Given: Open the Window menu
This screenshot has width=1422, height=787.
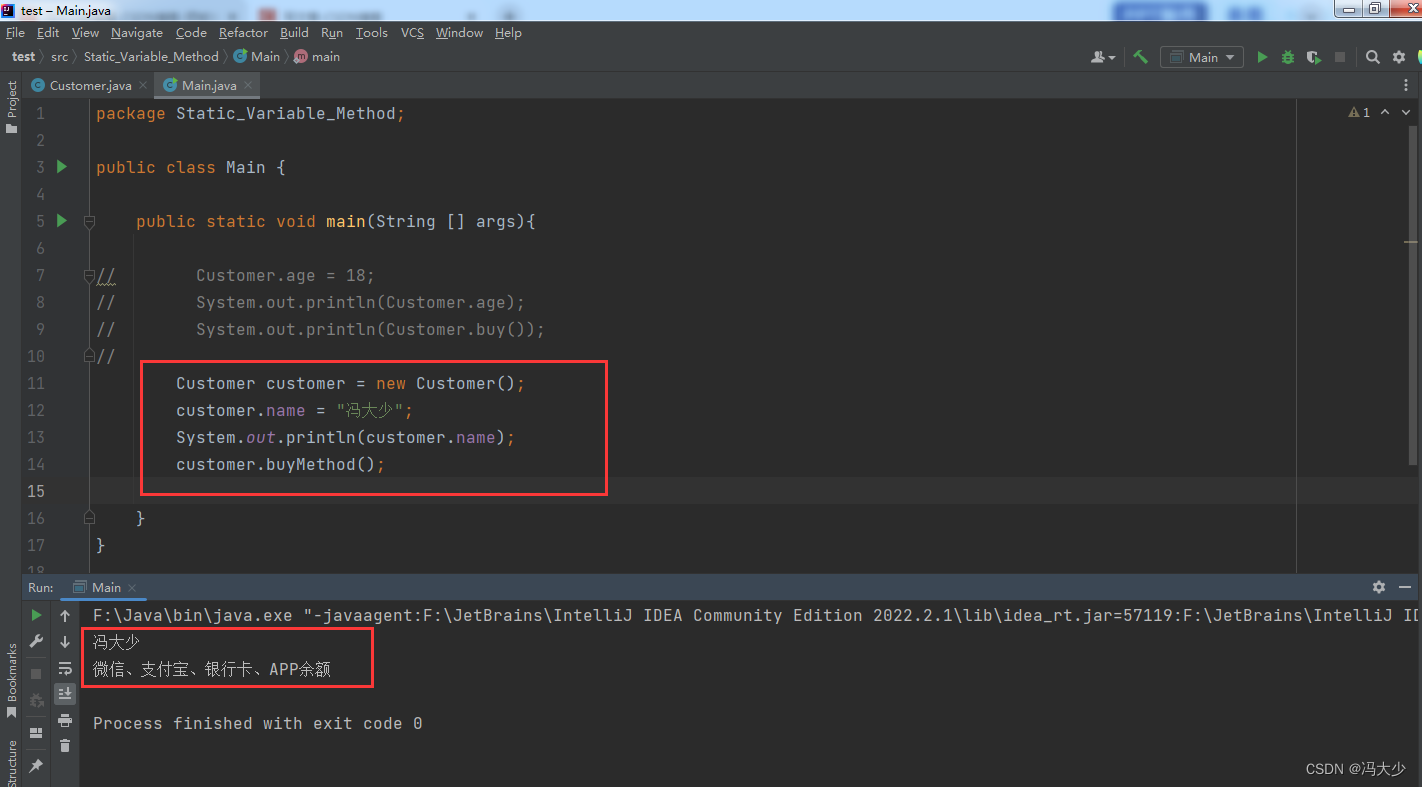Looking at the screenshot, I should (x=459, y=32).
